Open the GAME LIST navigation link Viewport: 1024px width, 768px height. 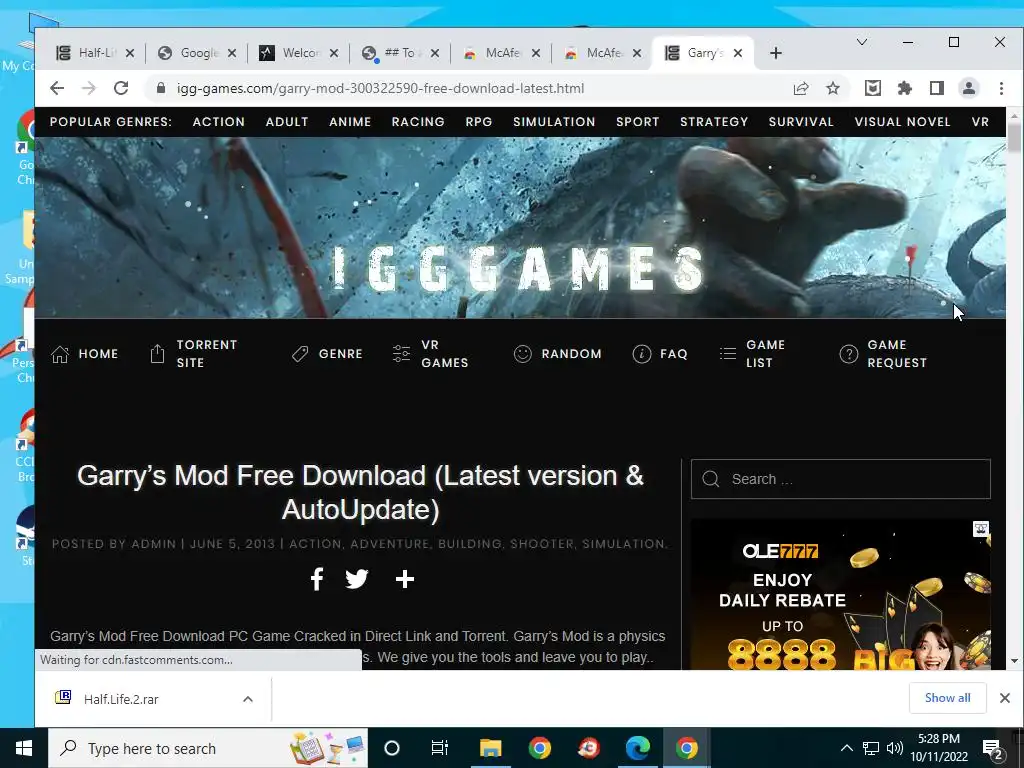(x=752, y=353)
